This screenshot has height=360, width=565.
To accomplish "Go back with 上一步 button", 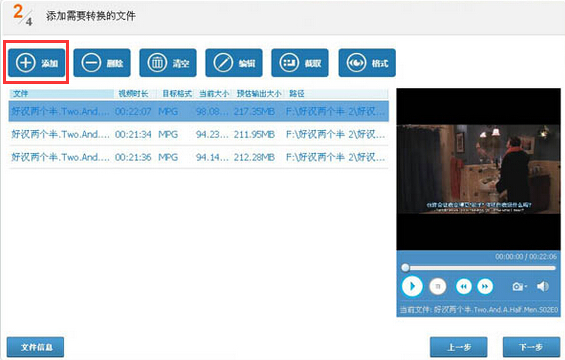I will (x=459, y=347).
